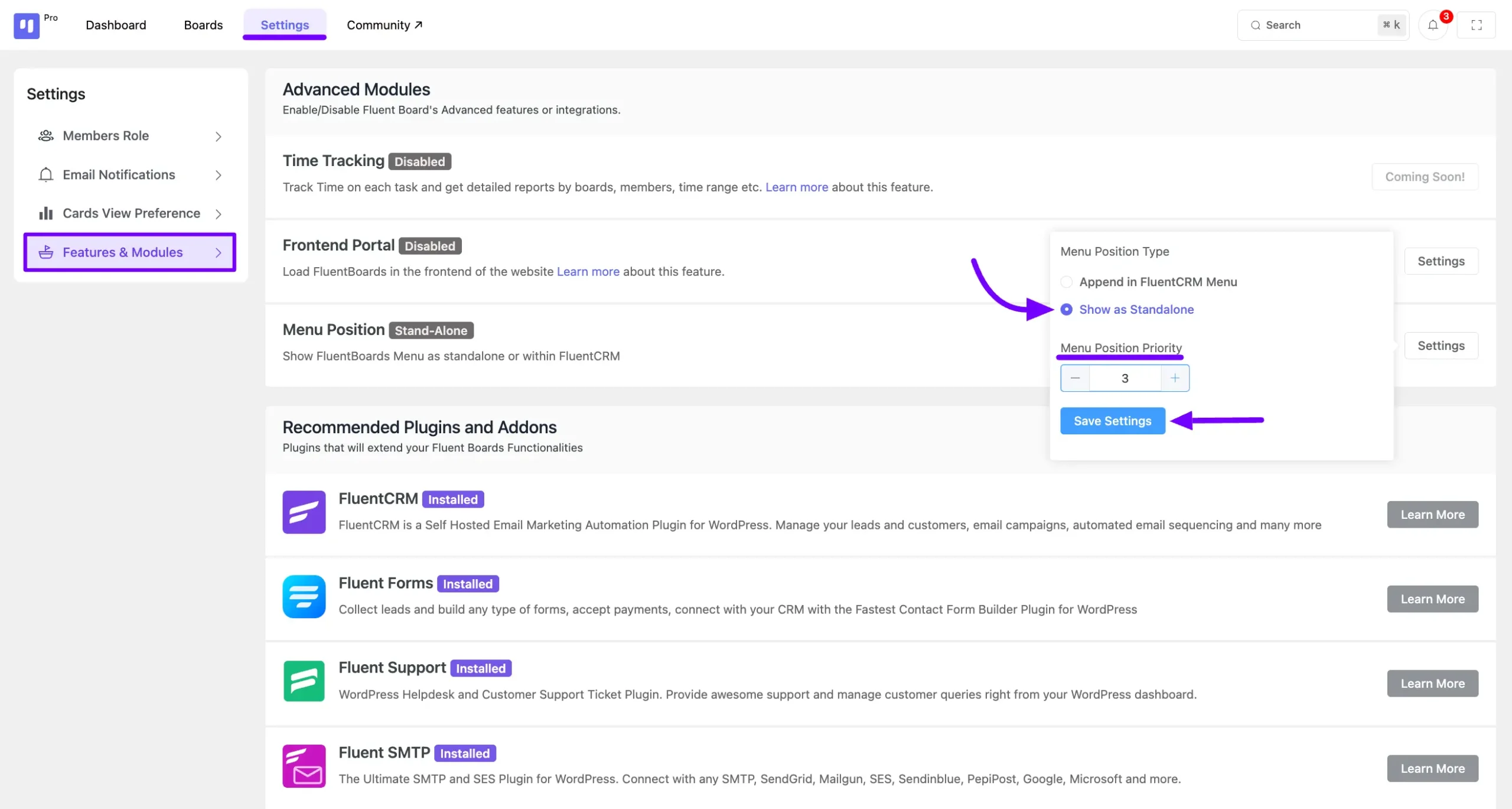Open Members Role settings
Viewport: 1512px width, 809px height.
tap(130, 136)
